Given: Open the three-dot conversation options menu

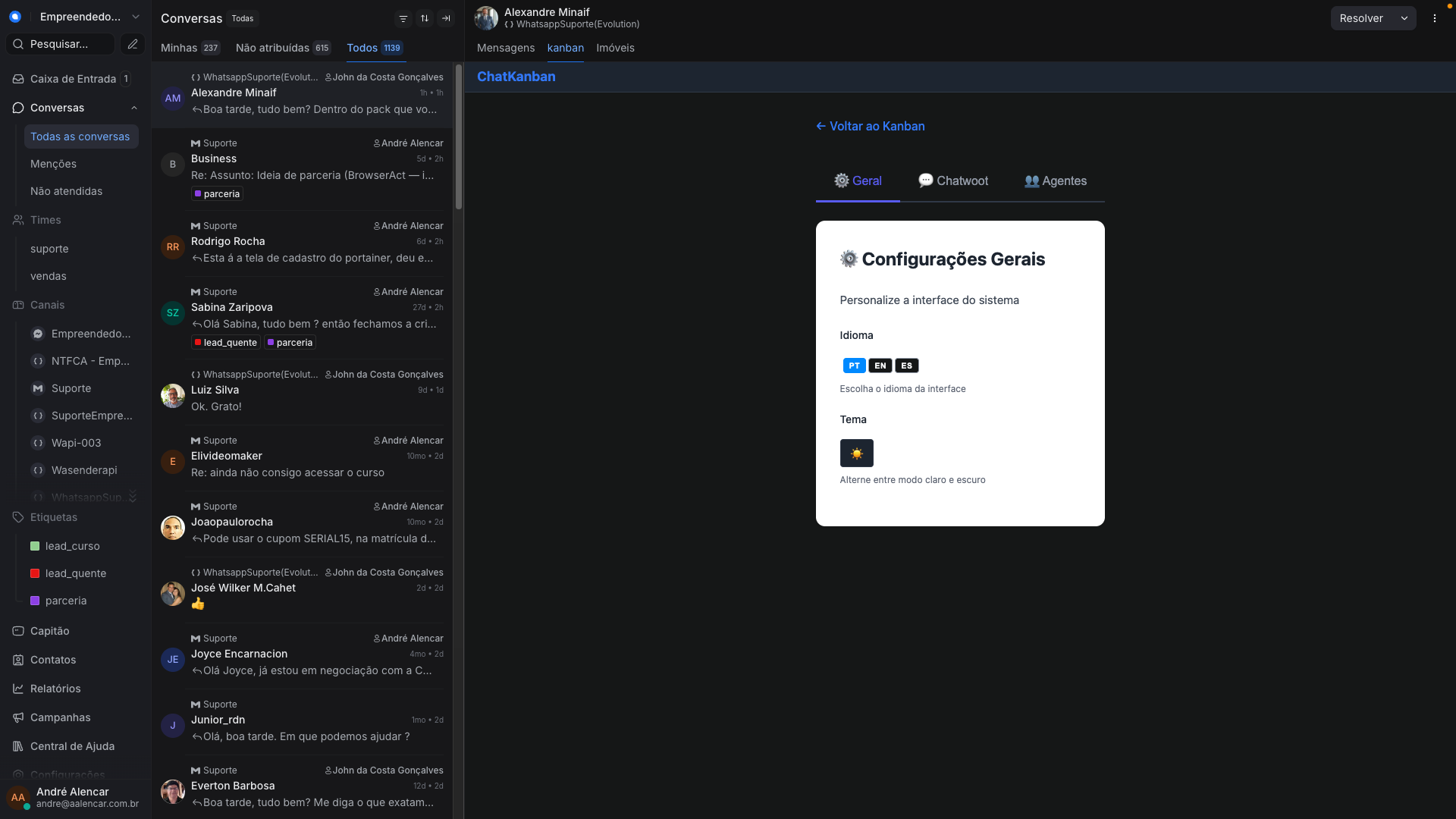Looking at the screenshot, I should coord(1434,18).
